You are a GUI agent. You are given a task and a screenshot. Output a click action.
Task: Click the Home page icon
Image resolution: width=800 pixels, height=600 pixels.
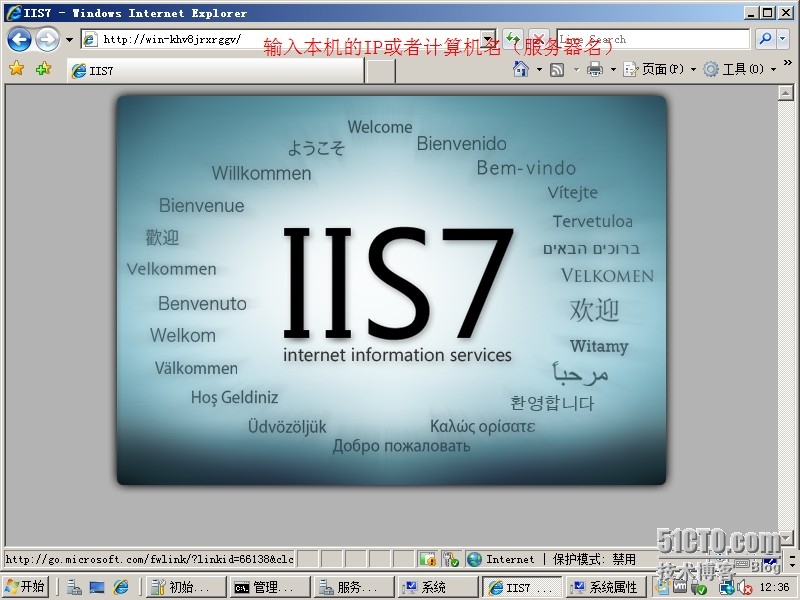520,69
